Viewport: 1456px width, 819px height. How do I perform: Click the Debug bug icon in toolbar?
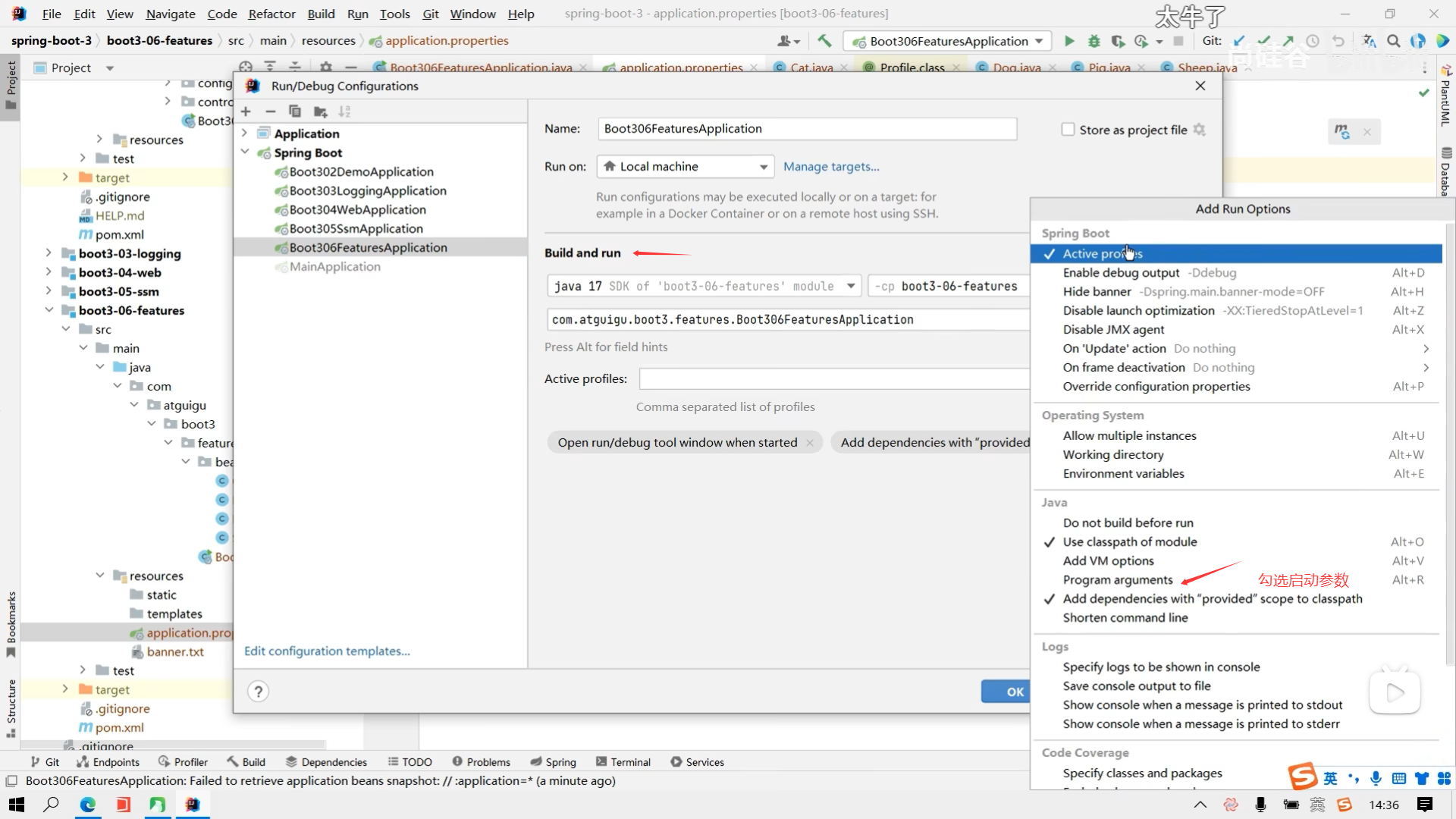pos(1094,41)
